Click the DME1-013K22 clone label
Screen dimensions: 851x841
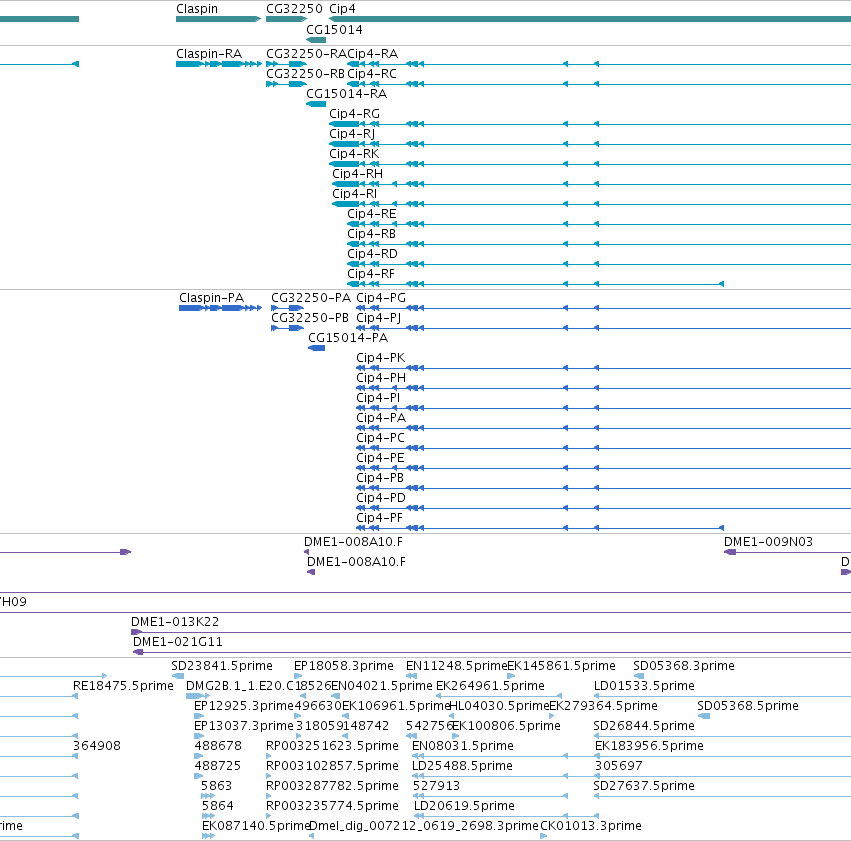(175, 622)
